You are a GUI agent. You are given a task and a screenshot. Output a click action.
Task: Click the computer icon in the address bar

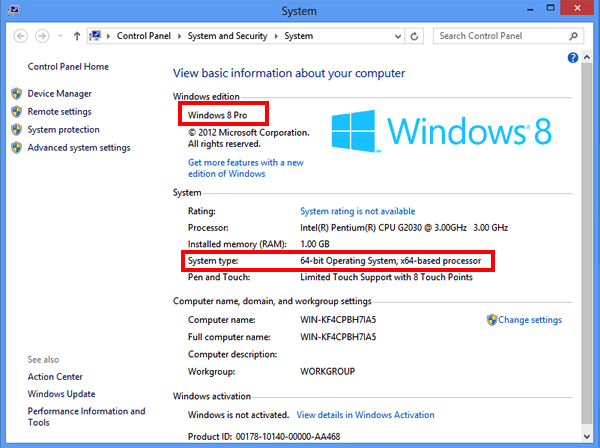(x=95, y=36)
